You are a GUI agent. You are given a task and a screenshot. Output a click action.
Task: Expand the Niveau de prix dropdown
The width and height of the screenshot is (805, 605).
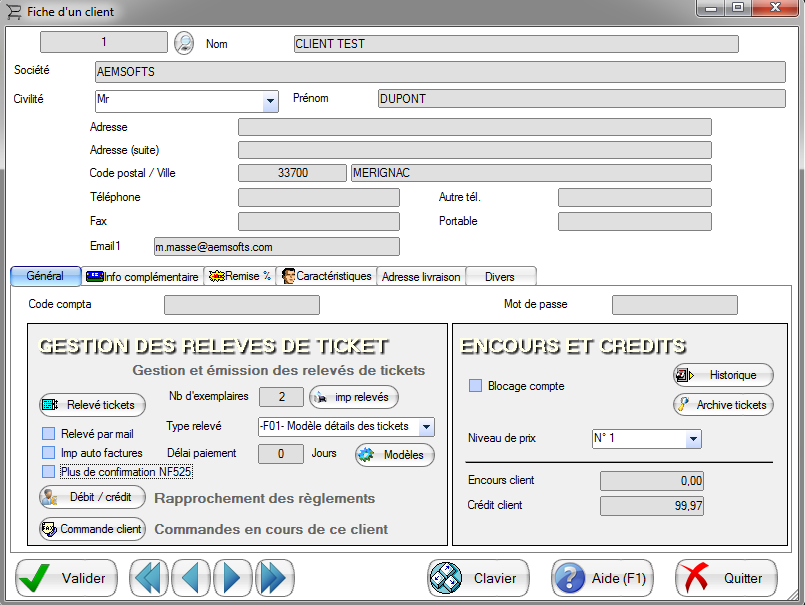coord(693,439)
